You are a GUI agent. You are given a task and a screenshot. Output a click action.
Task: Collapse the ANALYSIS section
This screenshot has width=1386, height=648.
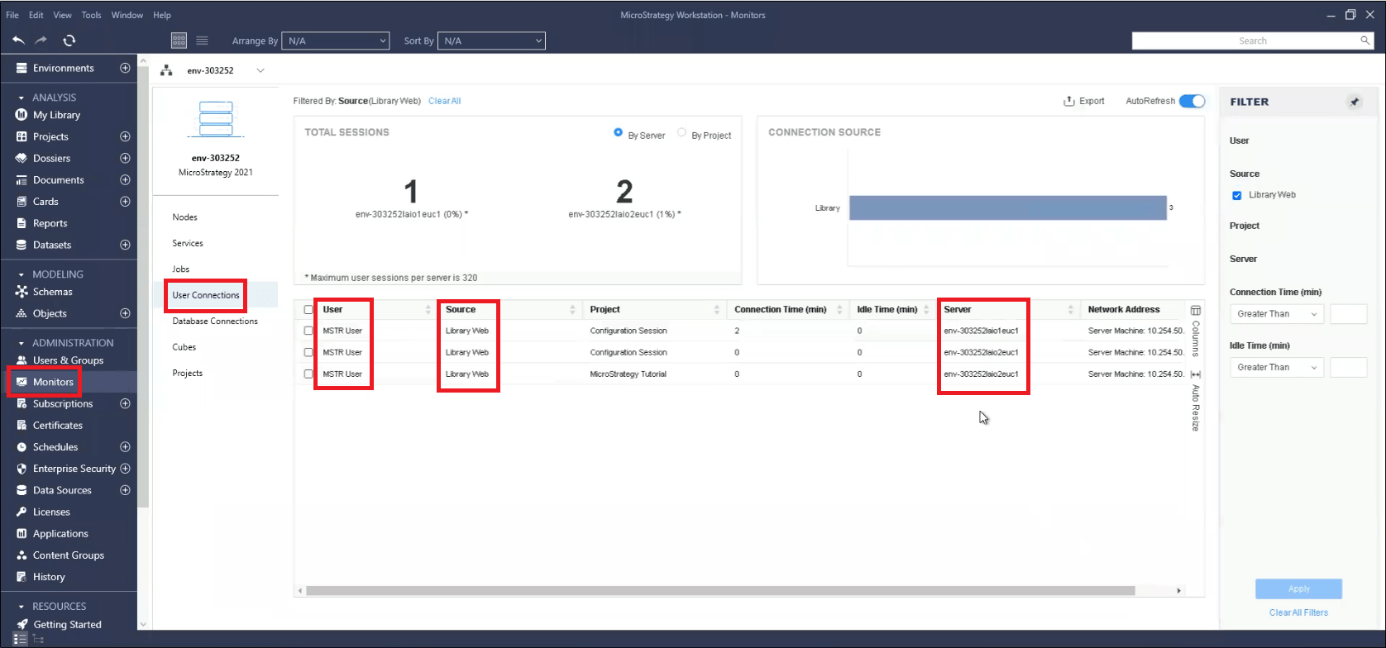[22, 98]
